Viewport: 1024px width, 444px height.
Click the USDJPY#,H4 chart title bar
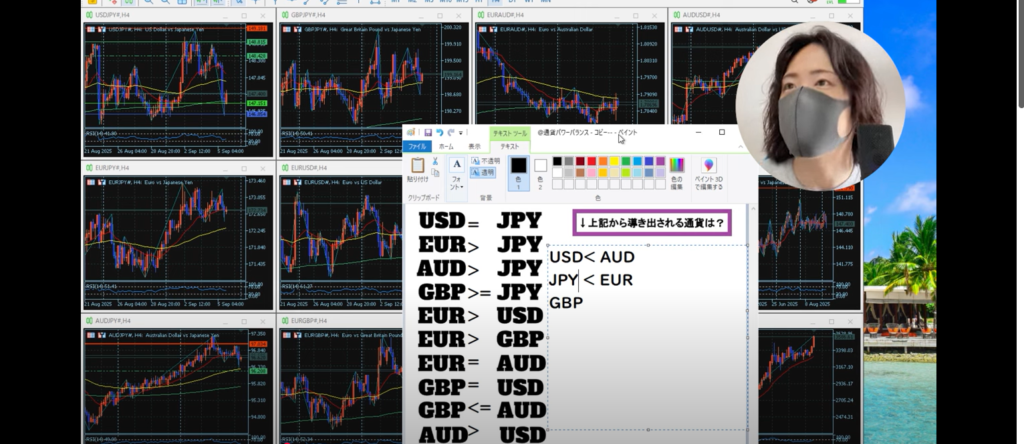click(178, 15)
